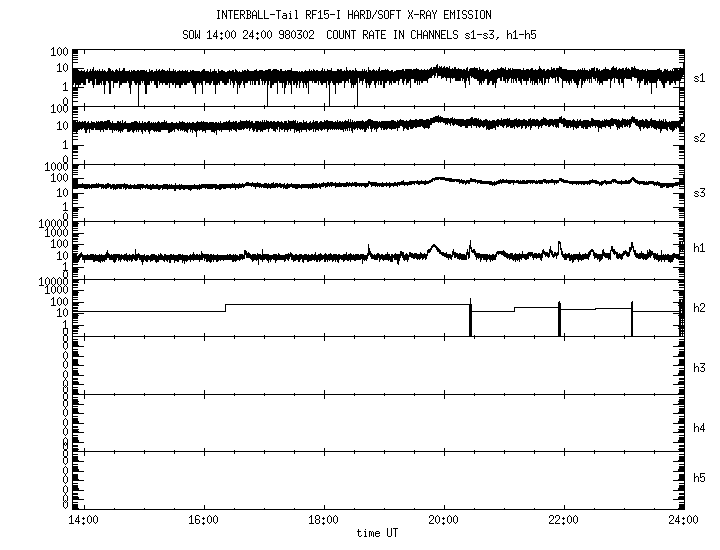The height and width of the screenshot is (550, 720).
Task: Click the 24:00 time axis tick label
Action: click(683, 521)
